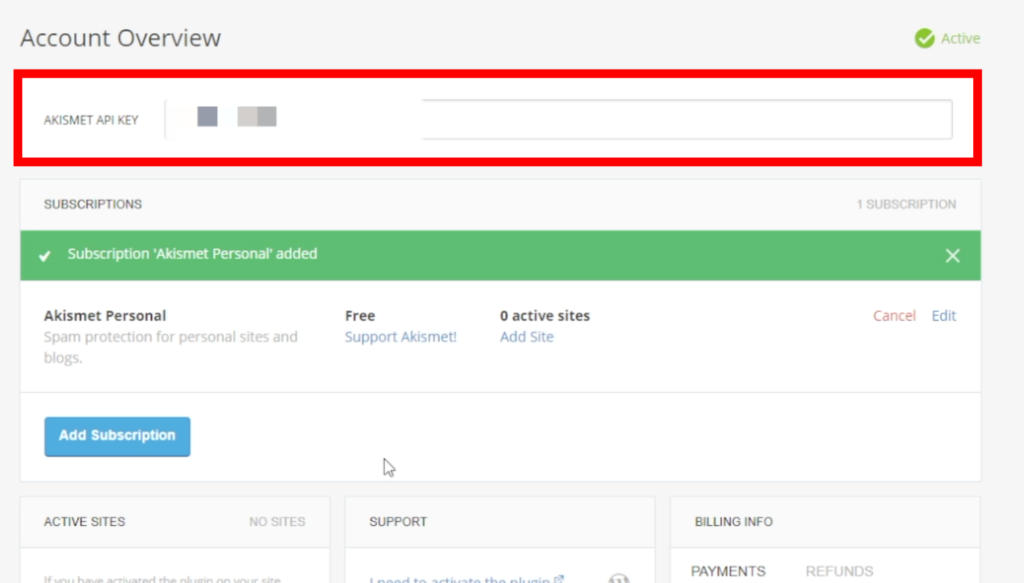Screen dimensions: 1024x583
Task: Click the 'Account Overview' heading
Action: click(x=121, y=38)
